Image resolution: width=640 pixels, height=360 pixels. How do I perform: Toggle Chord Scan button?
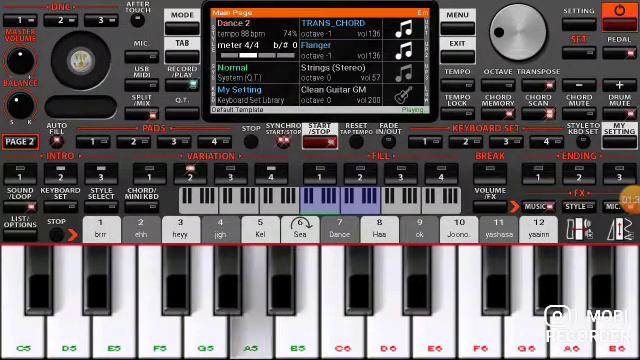(538, 113)
